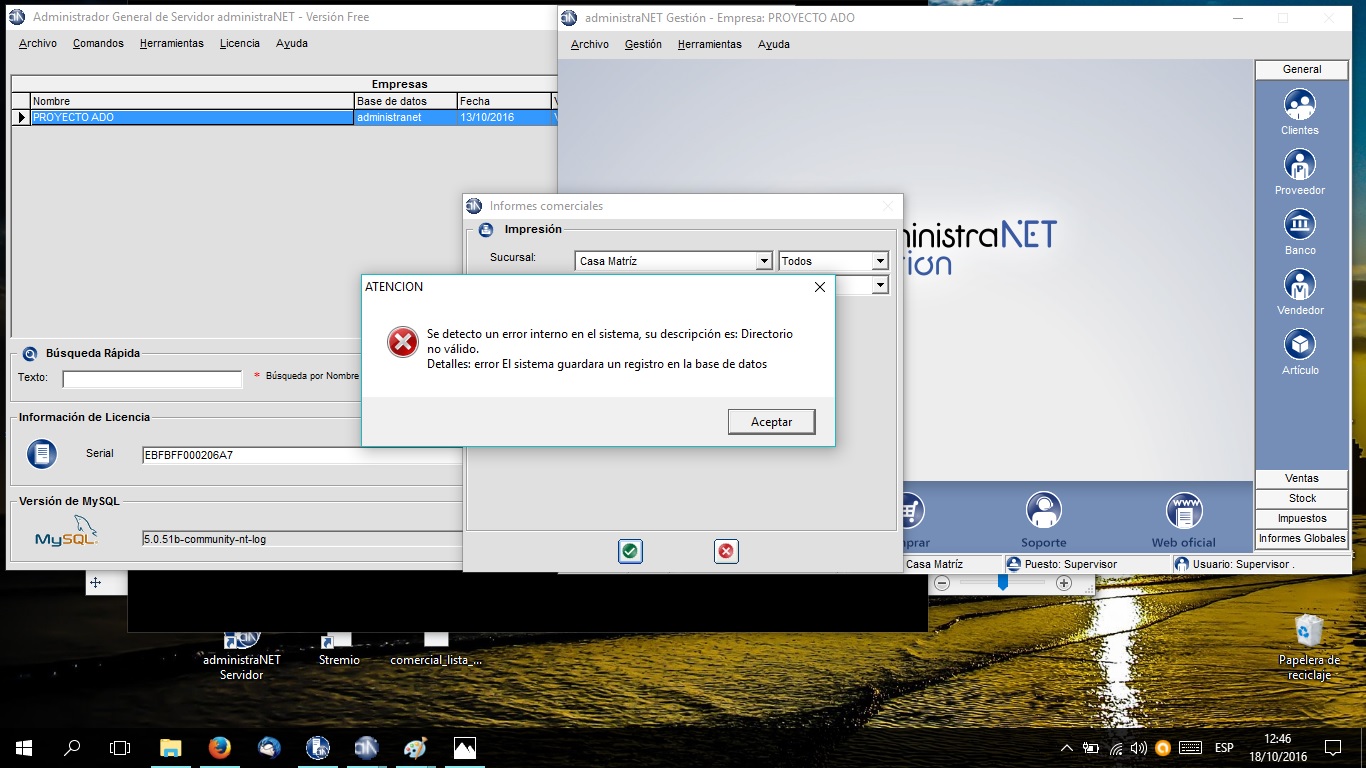Open the Web oficial icon

click(x=1184, y=520)
